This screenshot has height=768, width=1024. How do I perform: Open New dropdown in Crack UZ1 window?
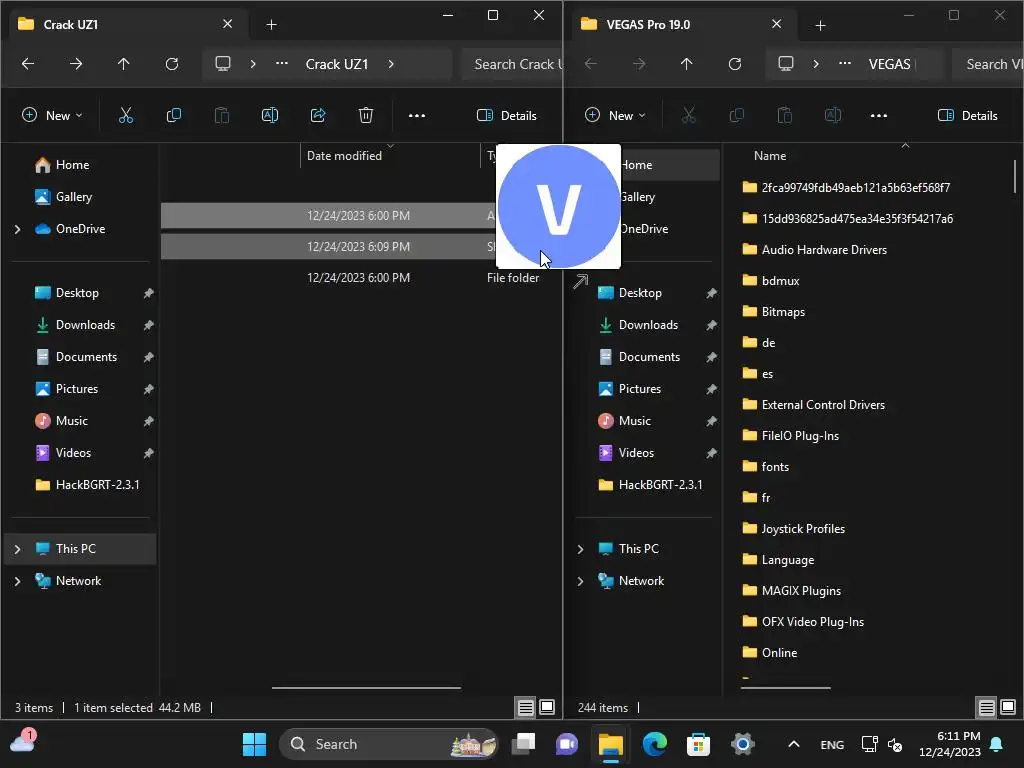[x=52, y=116]
